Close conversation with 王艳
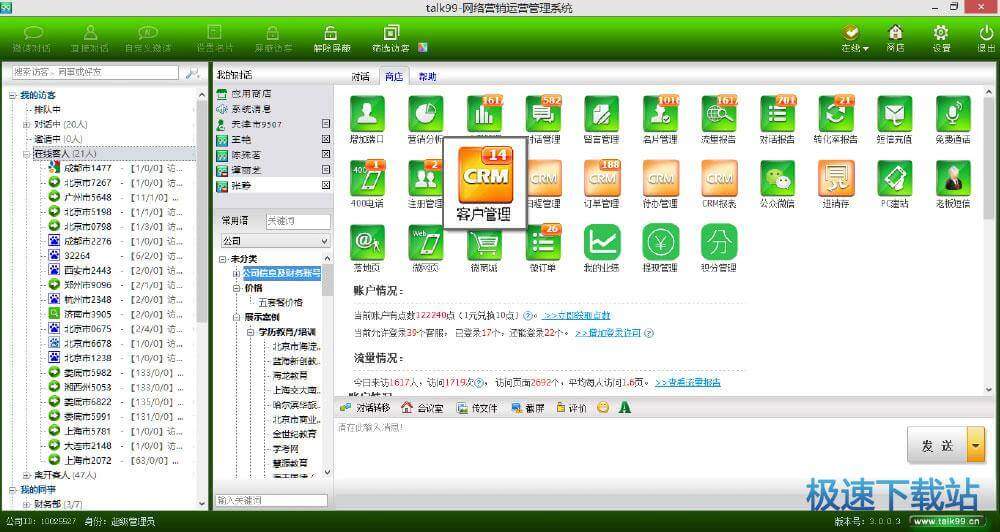Image resolution: width=1000 pixels, height=532 pixels. (326, 139)
